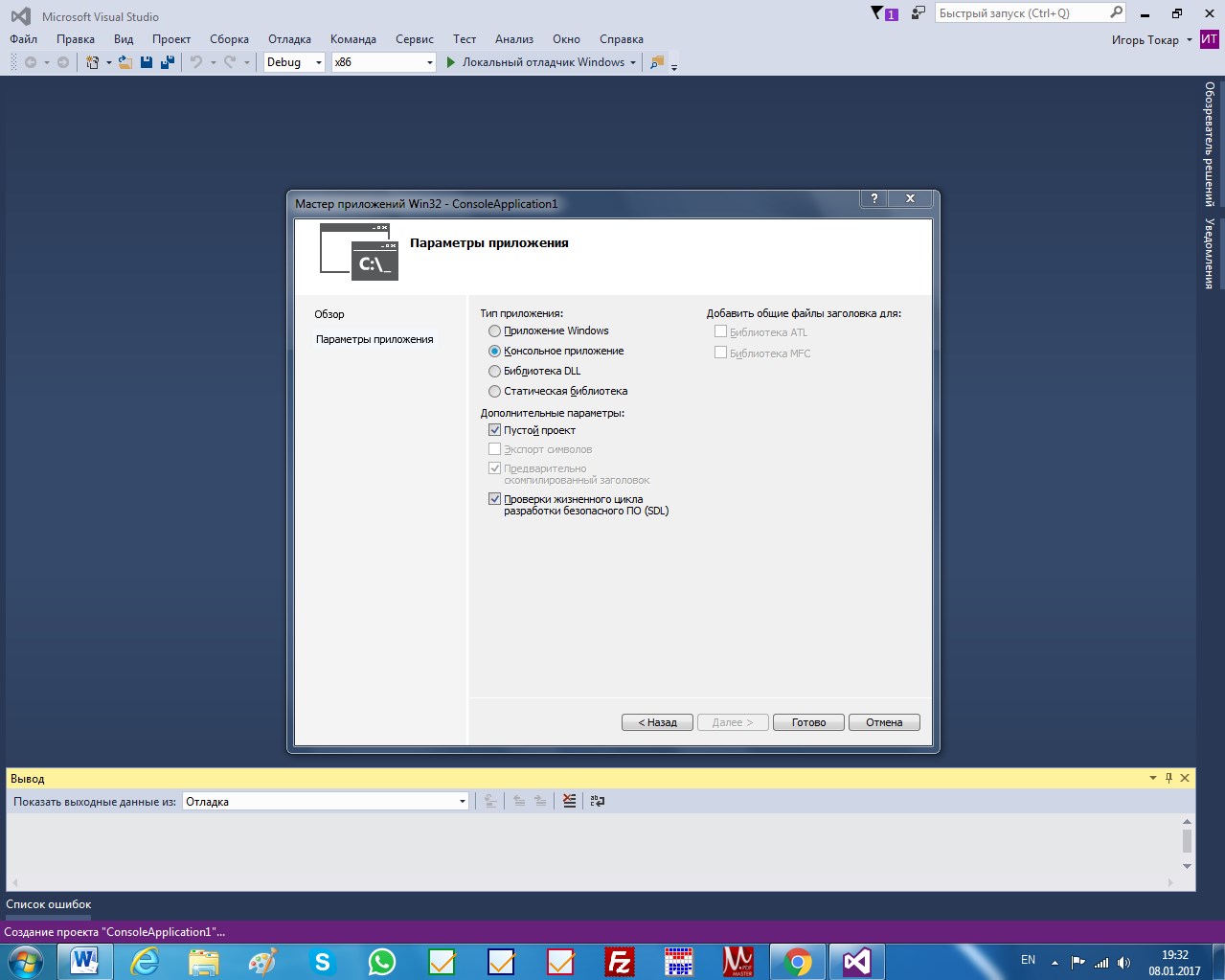Click the Navigate Forward toolbar icon
Screen dimensions: 1225x980
point(63,62)
